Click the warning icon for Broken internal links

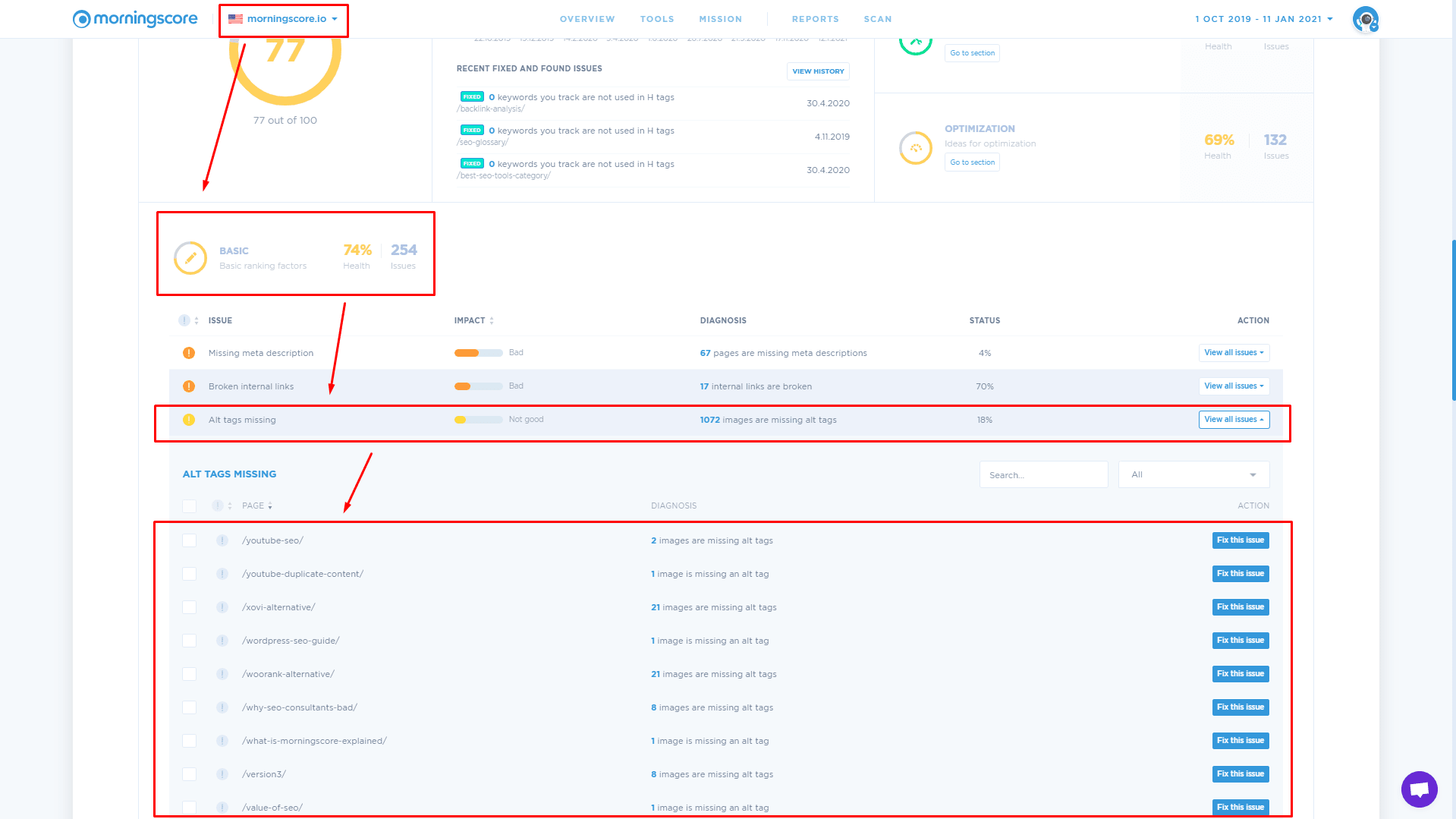(189, 386)
